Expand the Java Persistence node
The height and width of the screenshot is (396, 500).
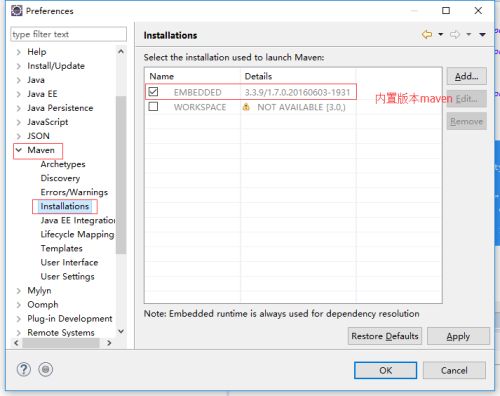[x=19, y=108]
